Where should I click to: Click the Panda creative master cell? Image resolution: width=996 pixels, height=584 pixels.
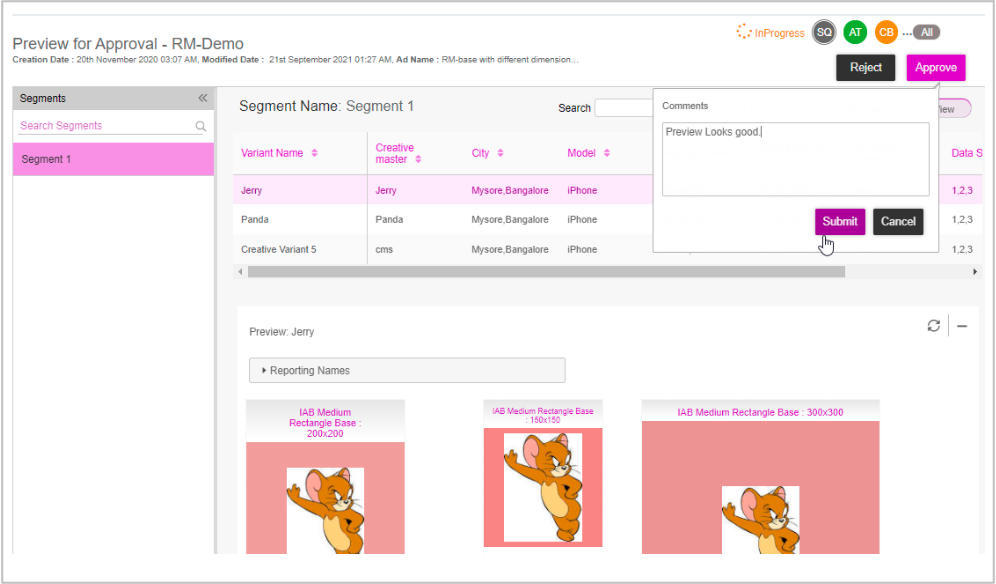(389, 219)
